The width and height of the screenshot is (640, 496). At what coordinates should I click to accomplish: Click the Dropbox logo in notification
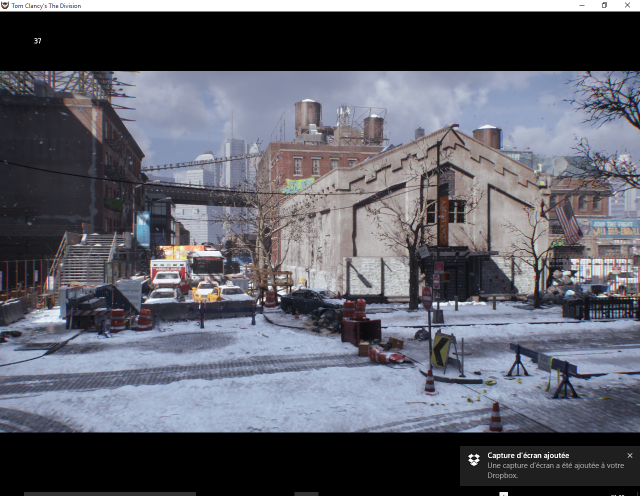pos(474,460)
